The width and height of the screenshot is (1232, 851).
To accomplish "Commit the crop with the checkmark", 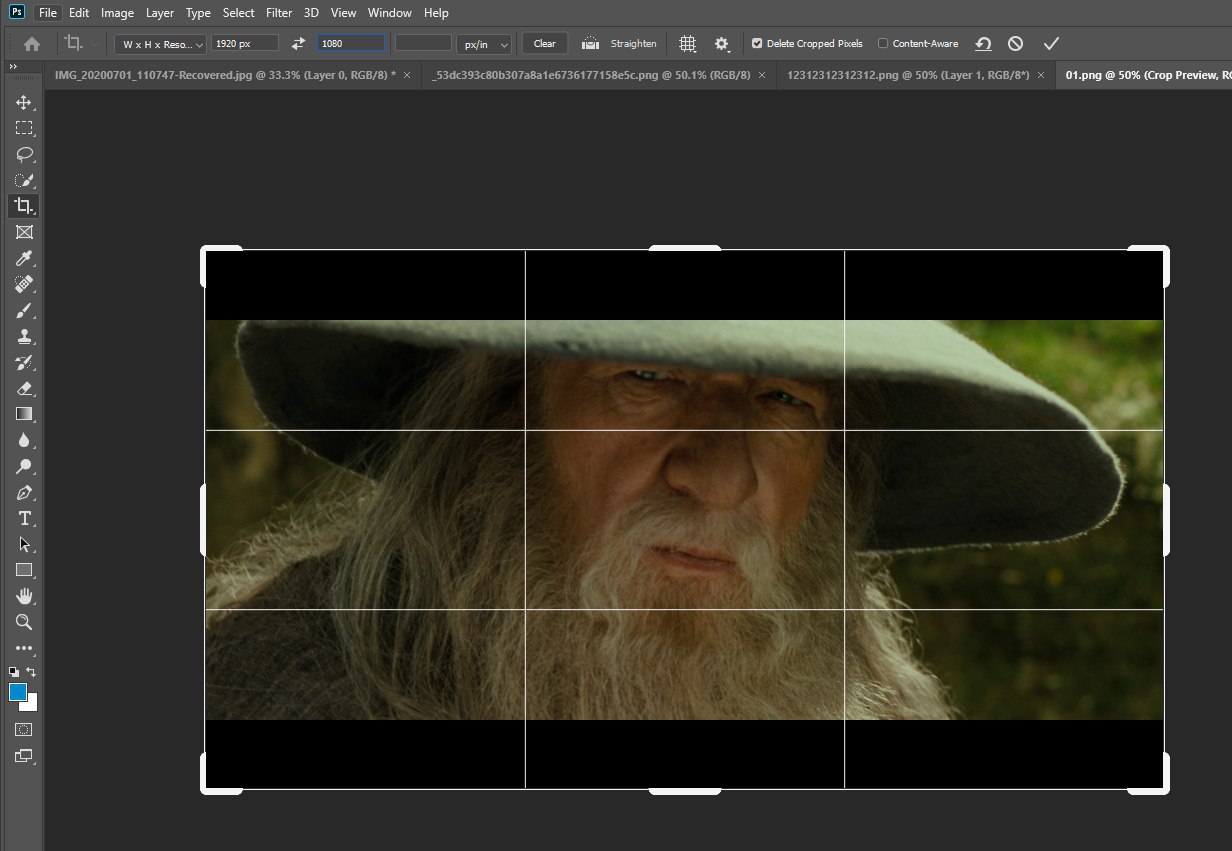I will point(1050,44).
